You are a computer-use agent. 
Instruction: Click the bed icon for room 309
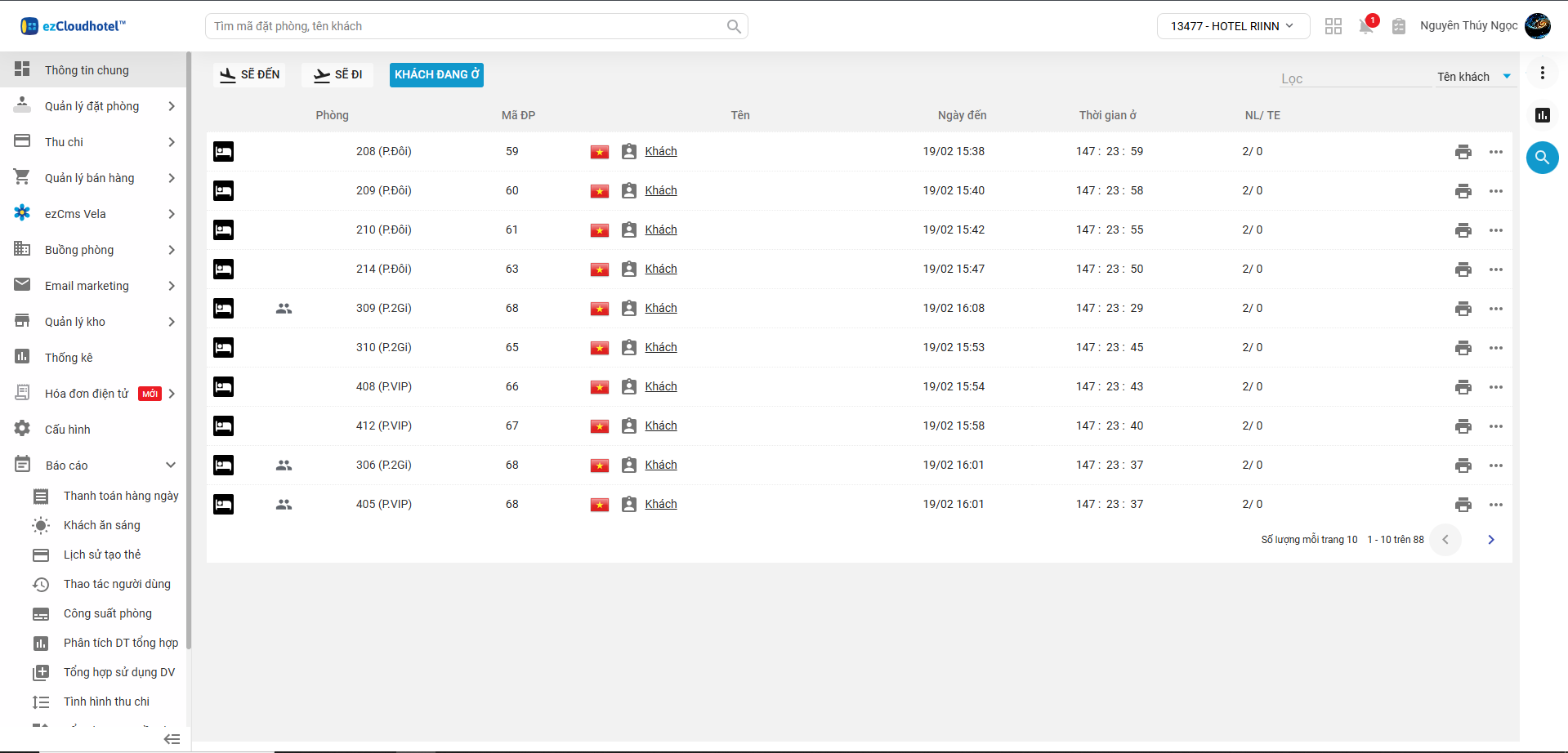[x=223, y=309]
